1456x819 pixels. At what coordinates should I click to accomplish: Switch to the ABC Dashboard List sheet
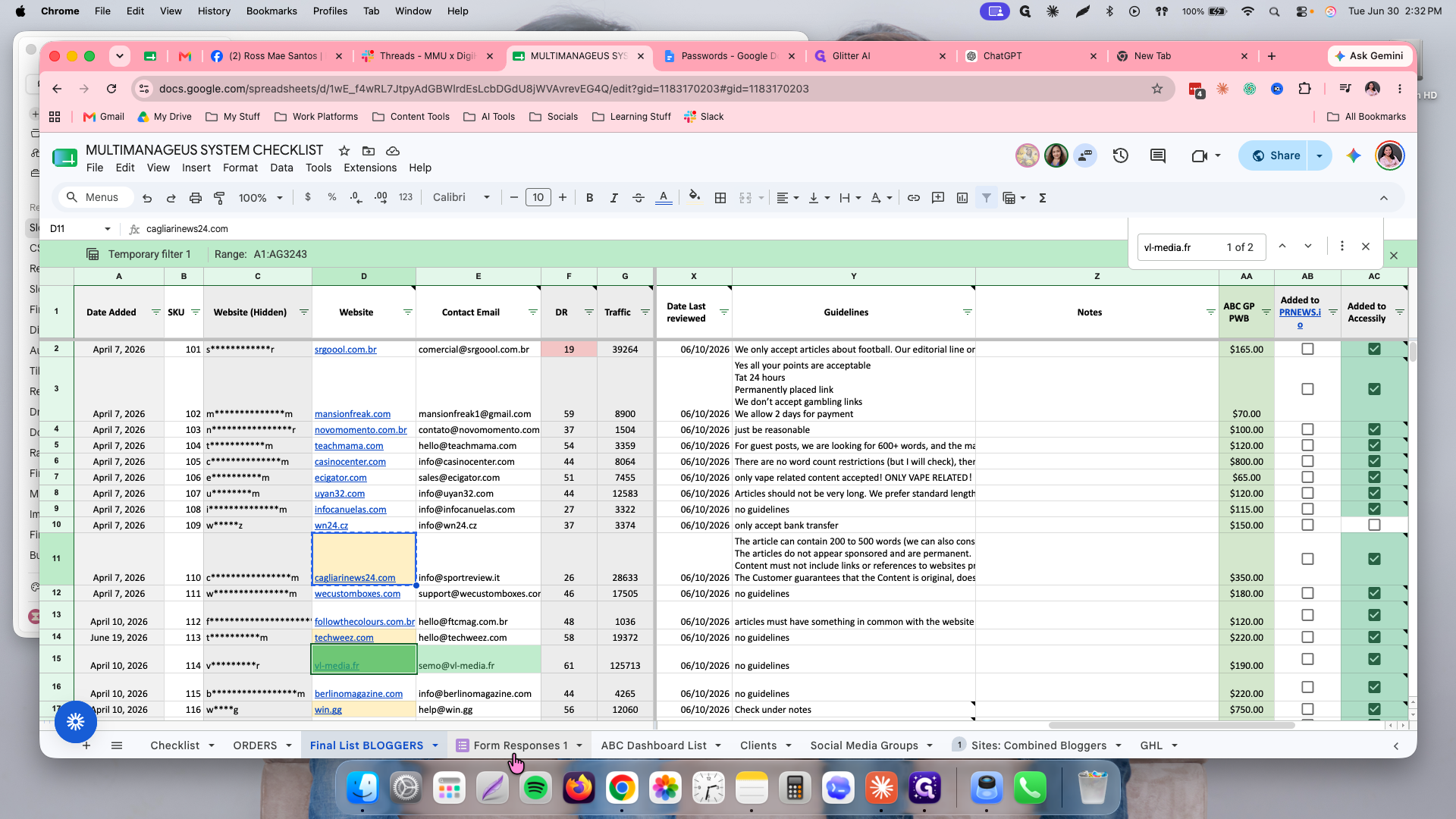[x=654, y=745]
